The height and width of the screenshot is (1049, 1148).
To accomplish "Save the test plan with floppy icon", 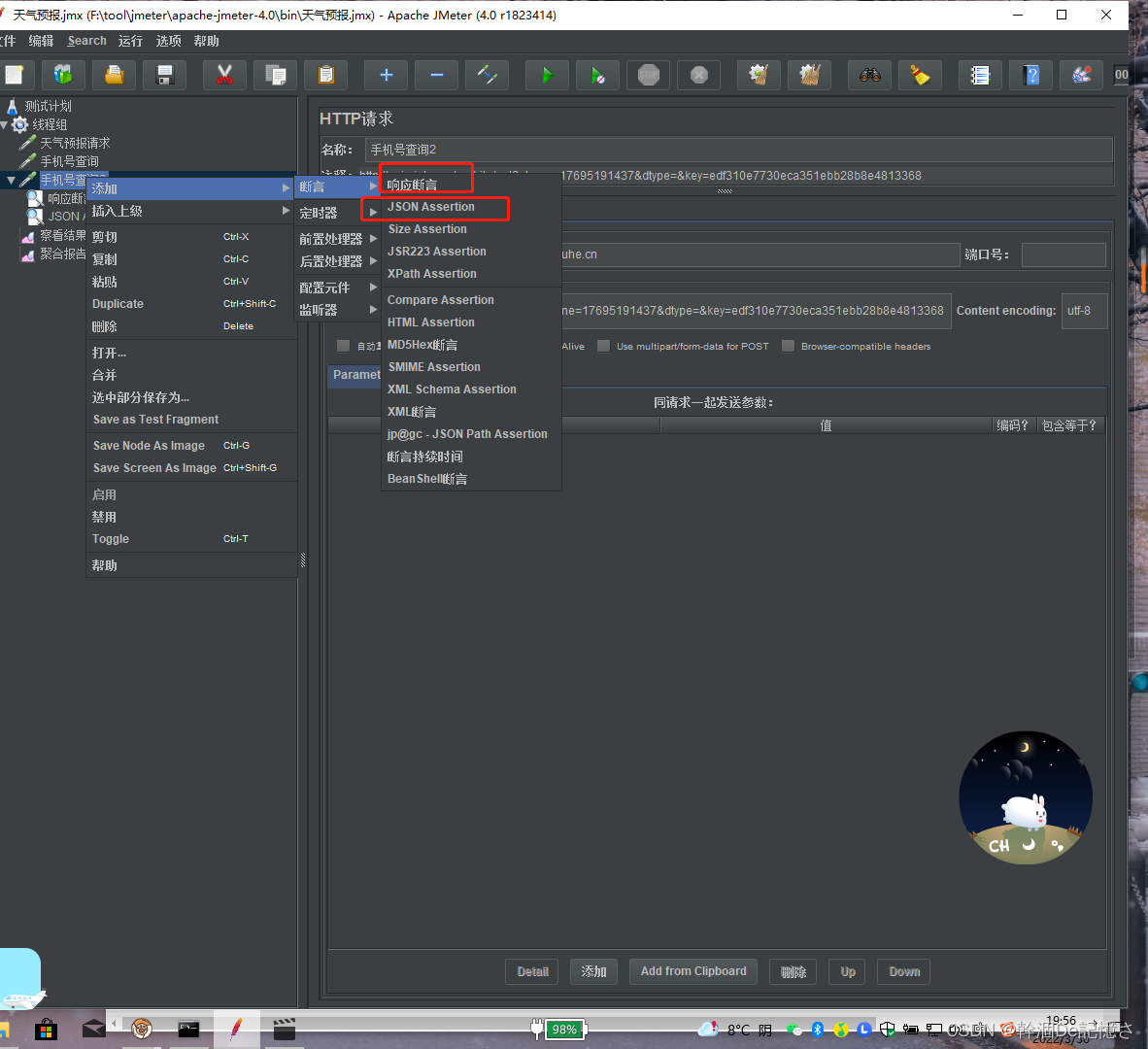I will (165, 75).
